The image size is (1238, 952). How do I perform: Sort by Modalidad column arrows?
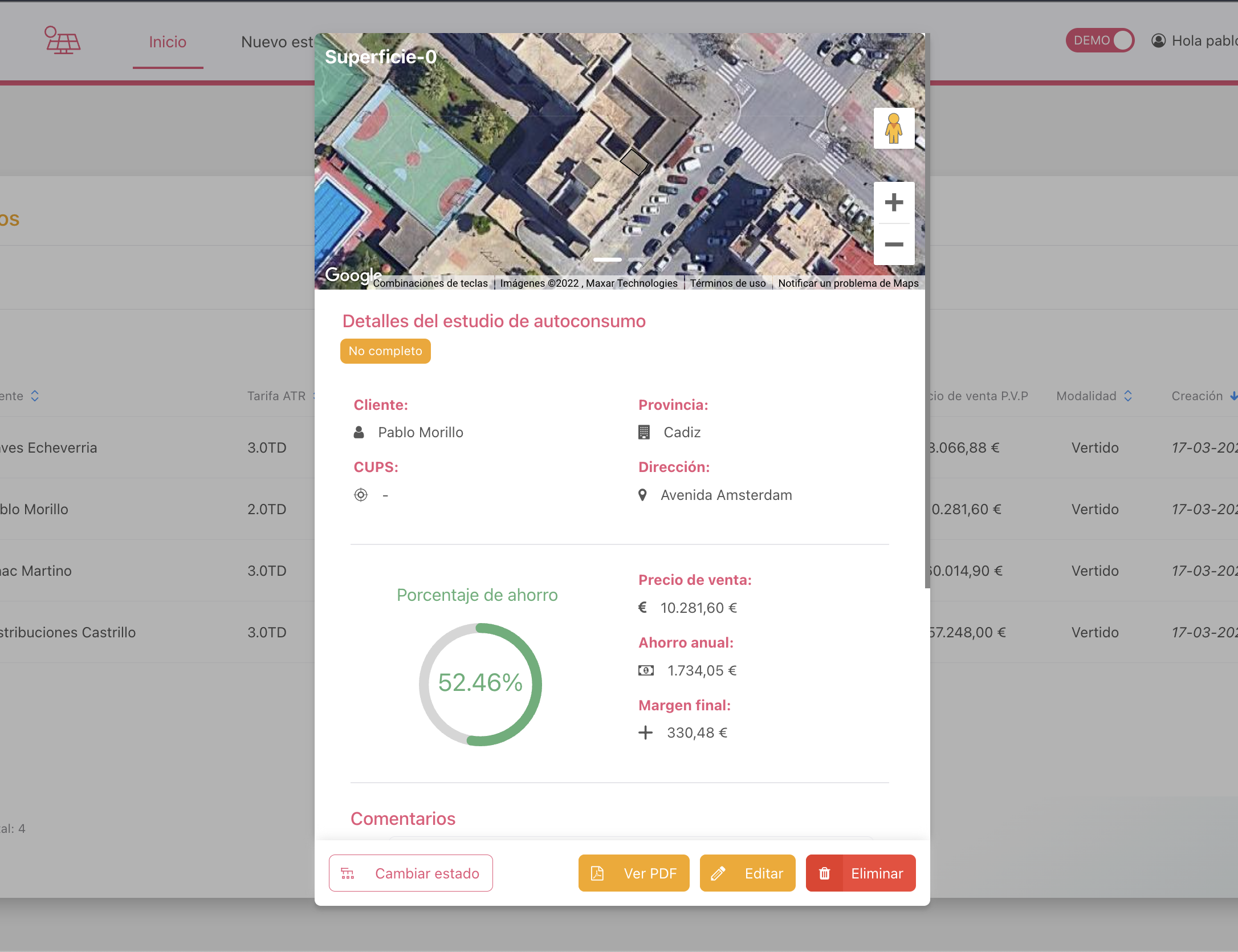[1128, 396]
